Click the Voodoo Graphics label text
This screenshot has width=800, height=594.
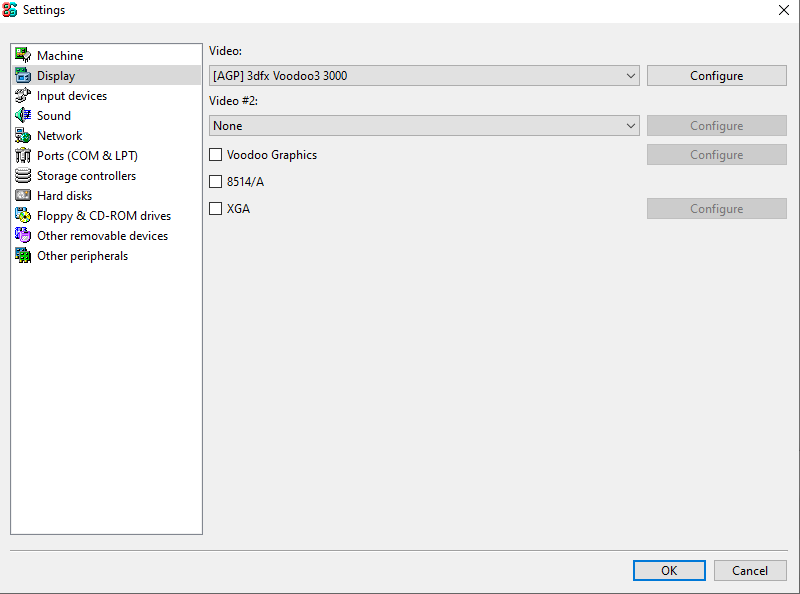272,155
